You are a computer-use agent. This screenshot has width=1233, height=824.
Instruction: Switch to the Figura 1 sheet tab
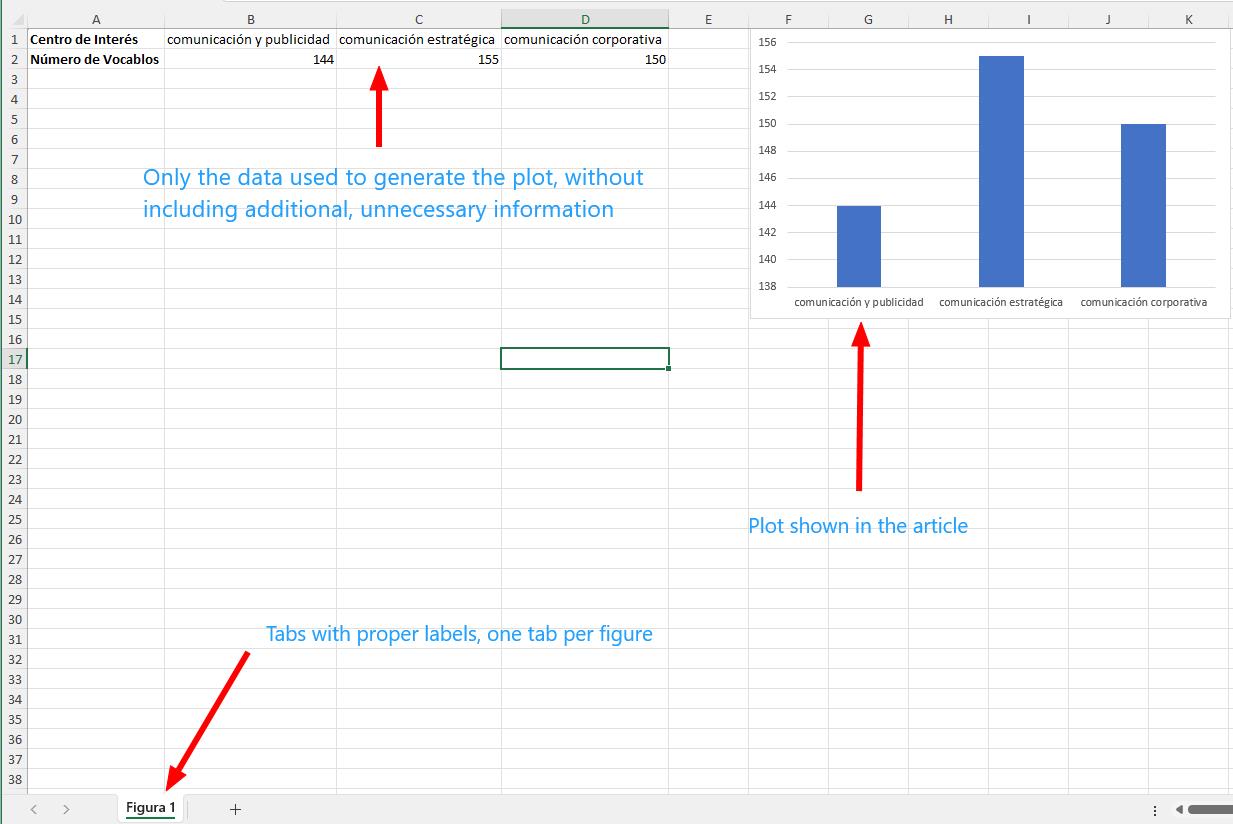(x=151, y=808)
